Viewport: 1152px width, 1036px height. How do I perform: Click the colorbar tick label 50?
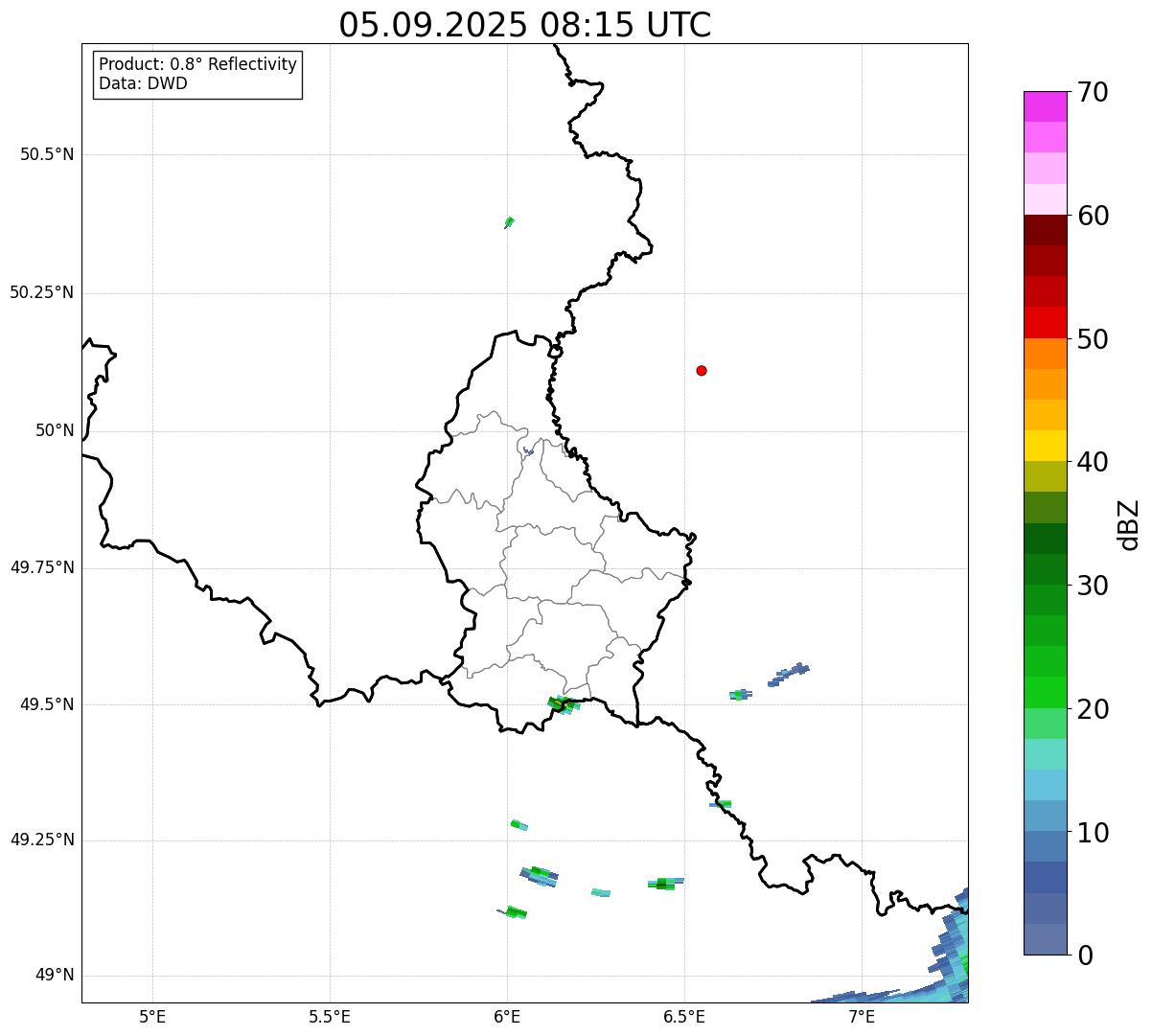1093,339
